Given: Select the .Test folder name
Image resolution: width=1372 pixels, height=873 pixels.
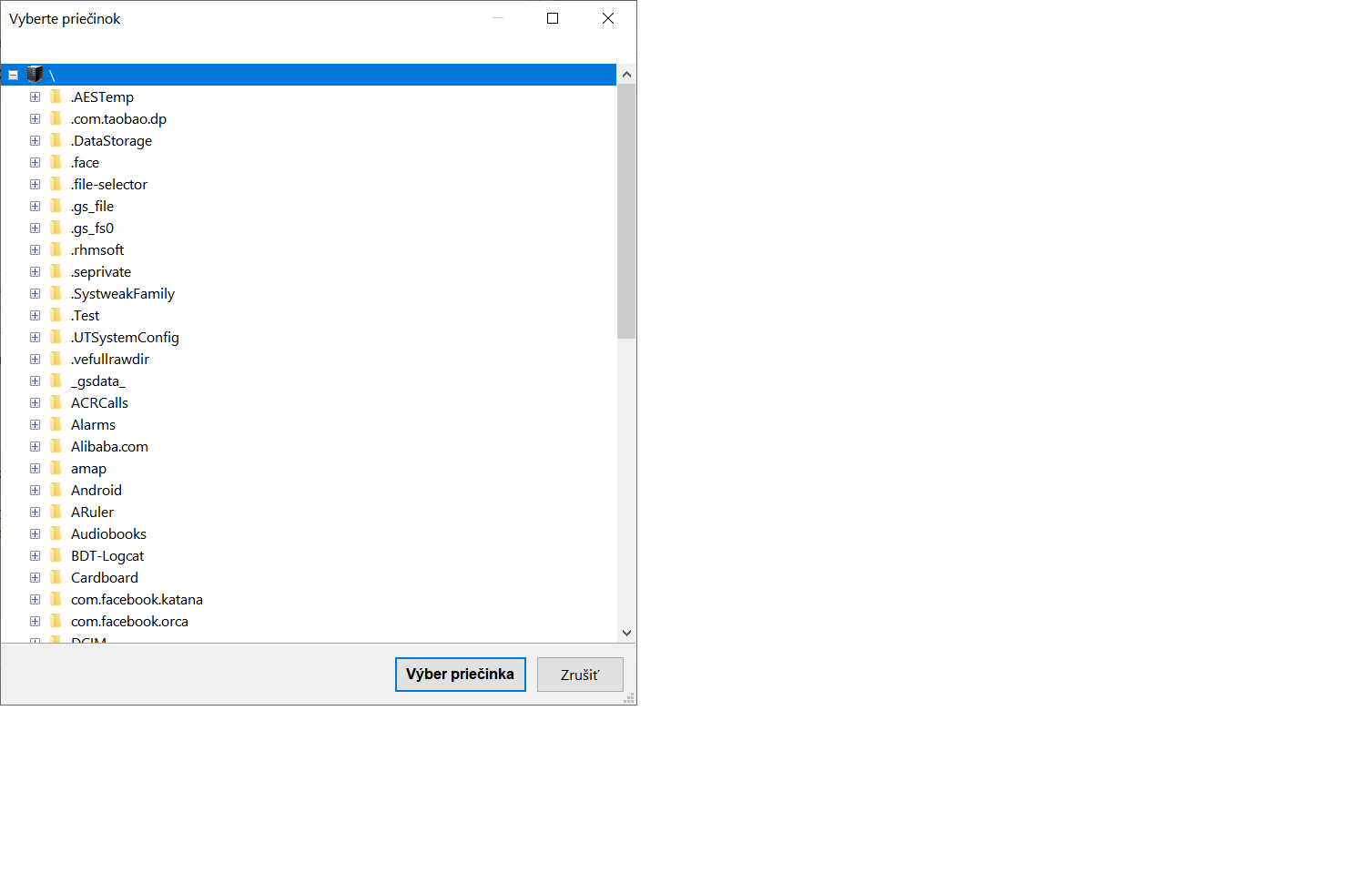Looking at the screenshot, I should click(85, 315).
